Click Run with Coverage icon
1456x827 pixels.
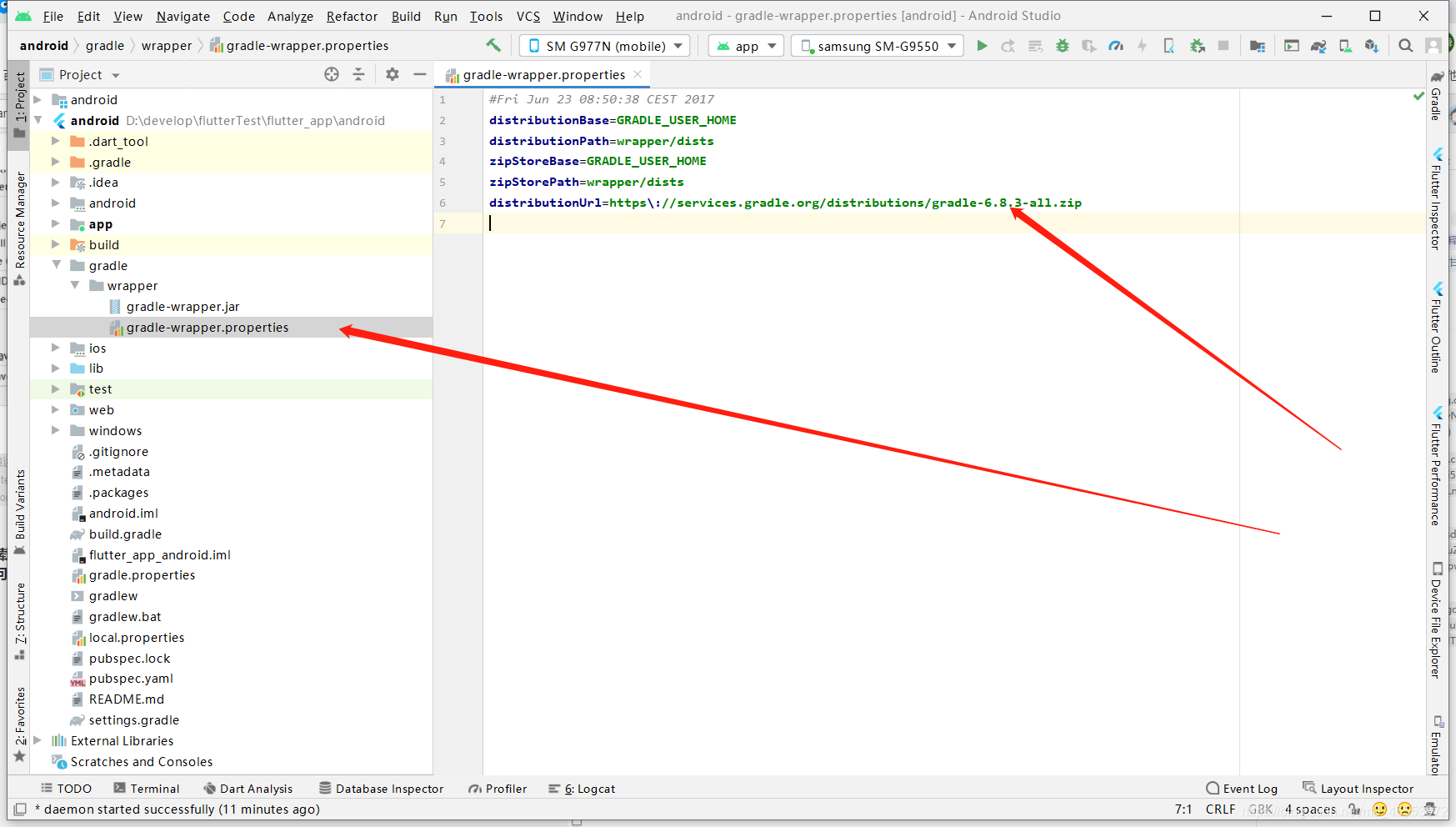tap(1089, 46)
